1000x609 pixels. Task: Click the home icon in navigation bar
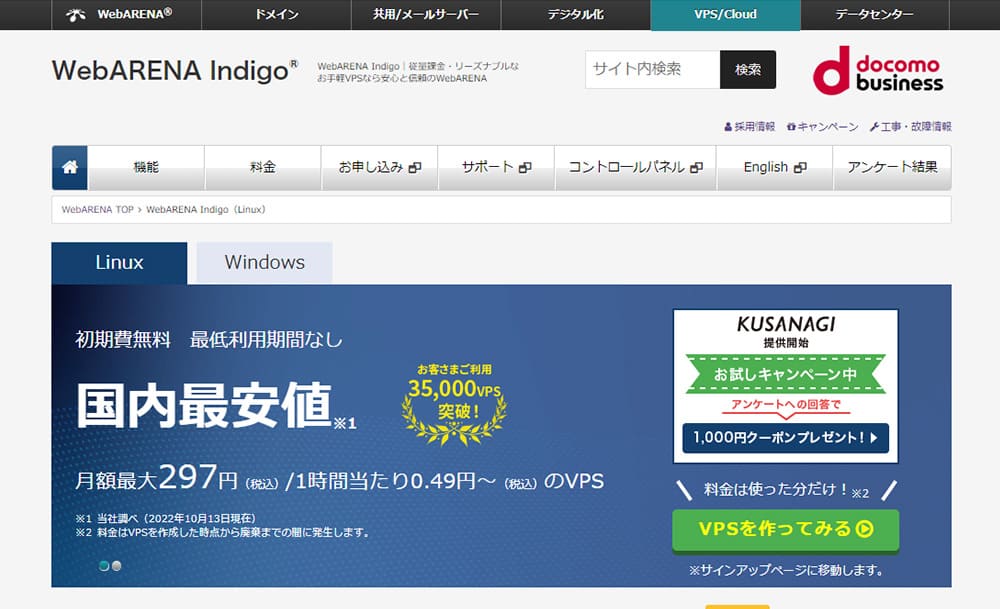click(x=70, y=168)
